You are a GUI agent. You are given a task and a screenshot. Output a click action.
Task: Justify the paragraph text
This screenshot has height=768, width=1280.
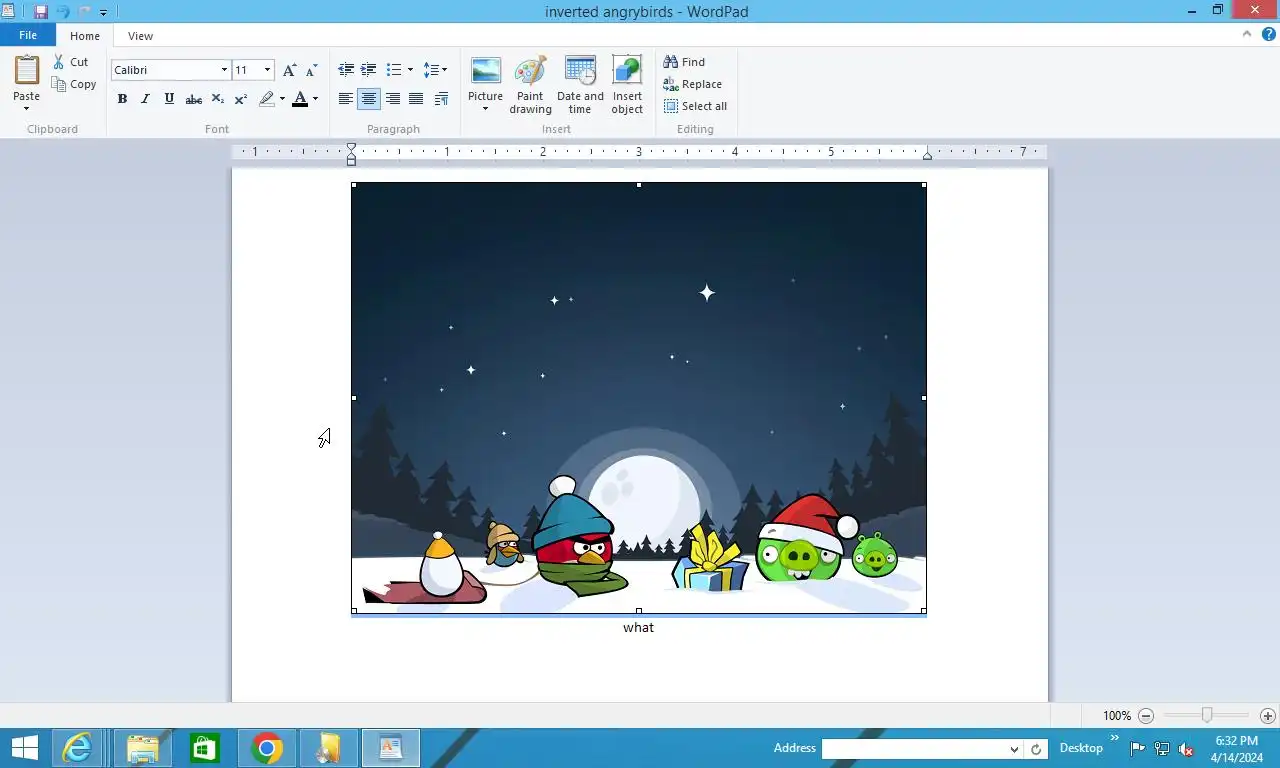416,99
